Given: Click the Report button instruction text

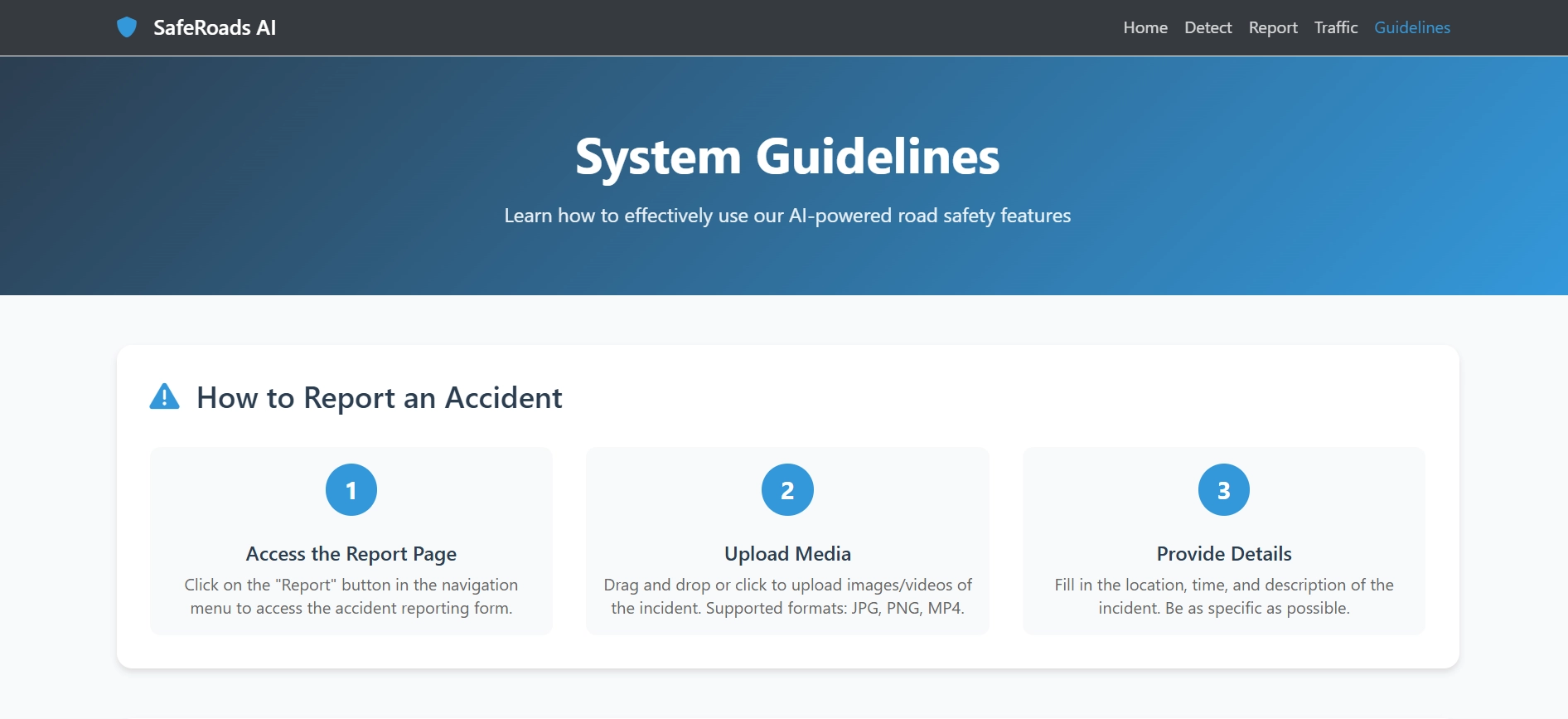Looking at the screenshot, I should 351,597.
